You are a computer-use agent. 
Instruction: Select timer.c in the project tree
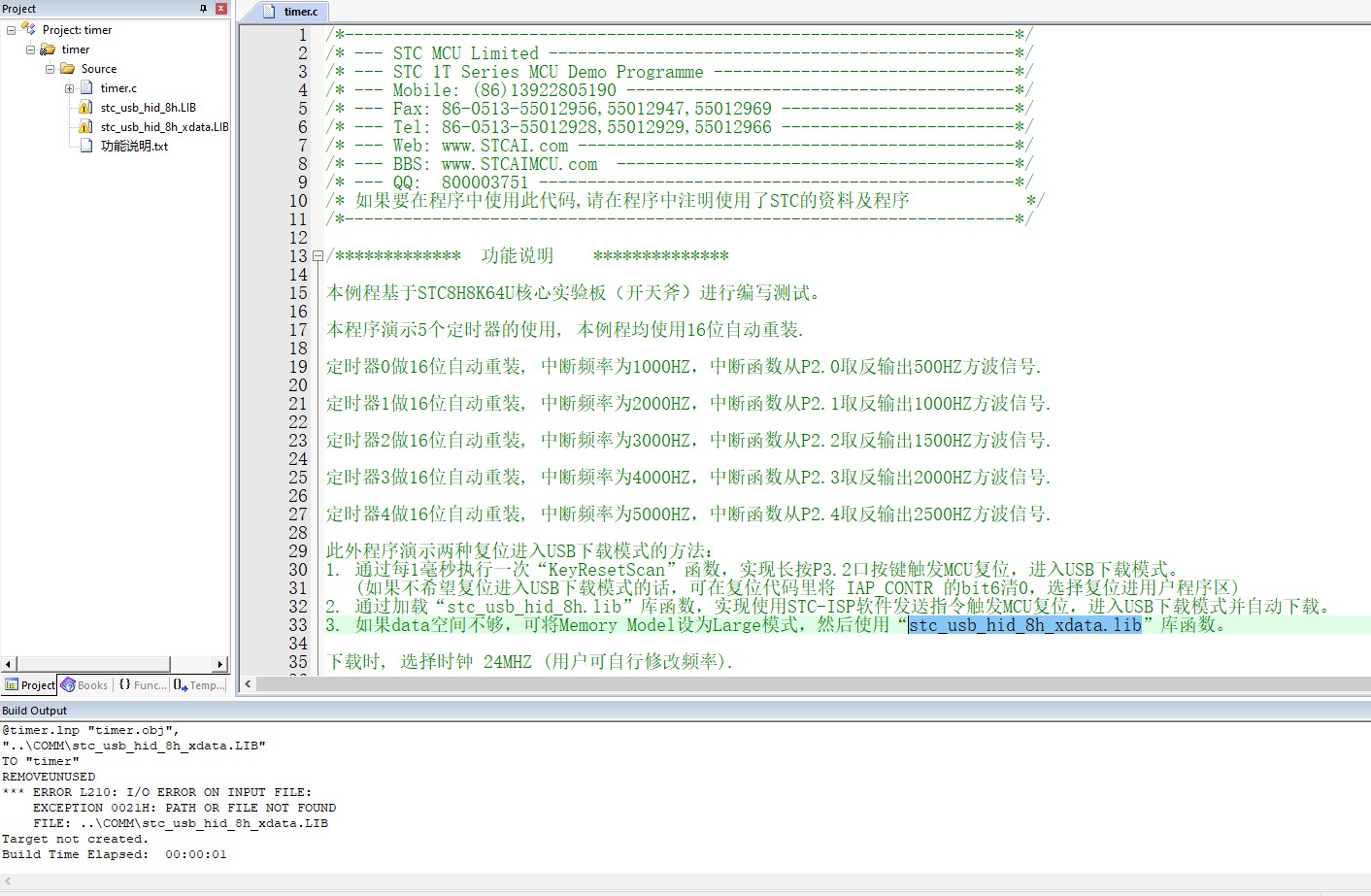pos(118,88)
